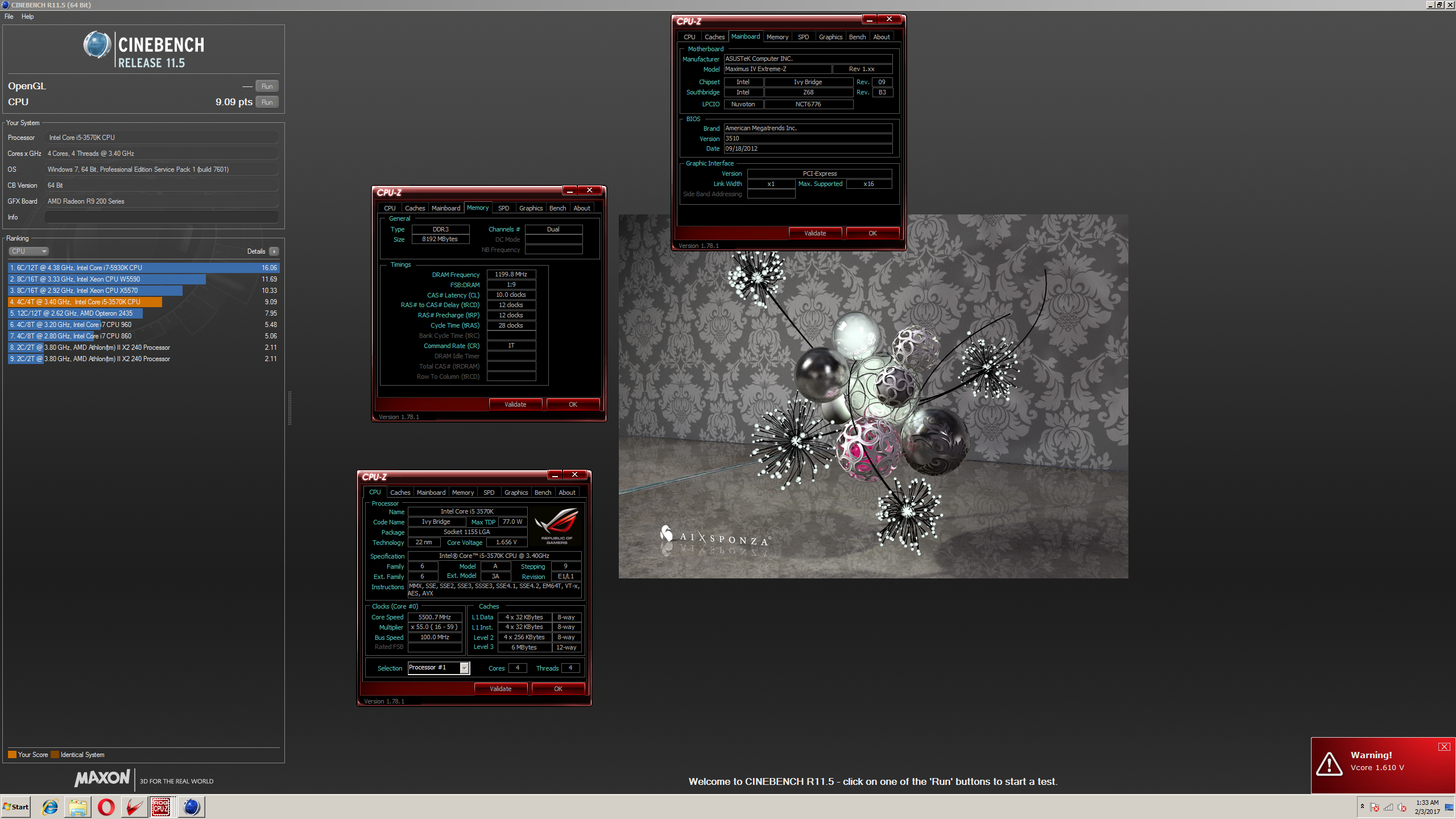Click the DRAM Frequency 1199.8 MHz value
The height and width of the screenshot is (819, 1456).
coord(511,275)
